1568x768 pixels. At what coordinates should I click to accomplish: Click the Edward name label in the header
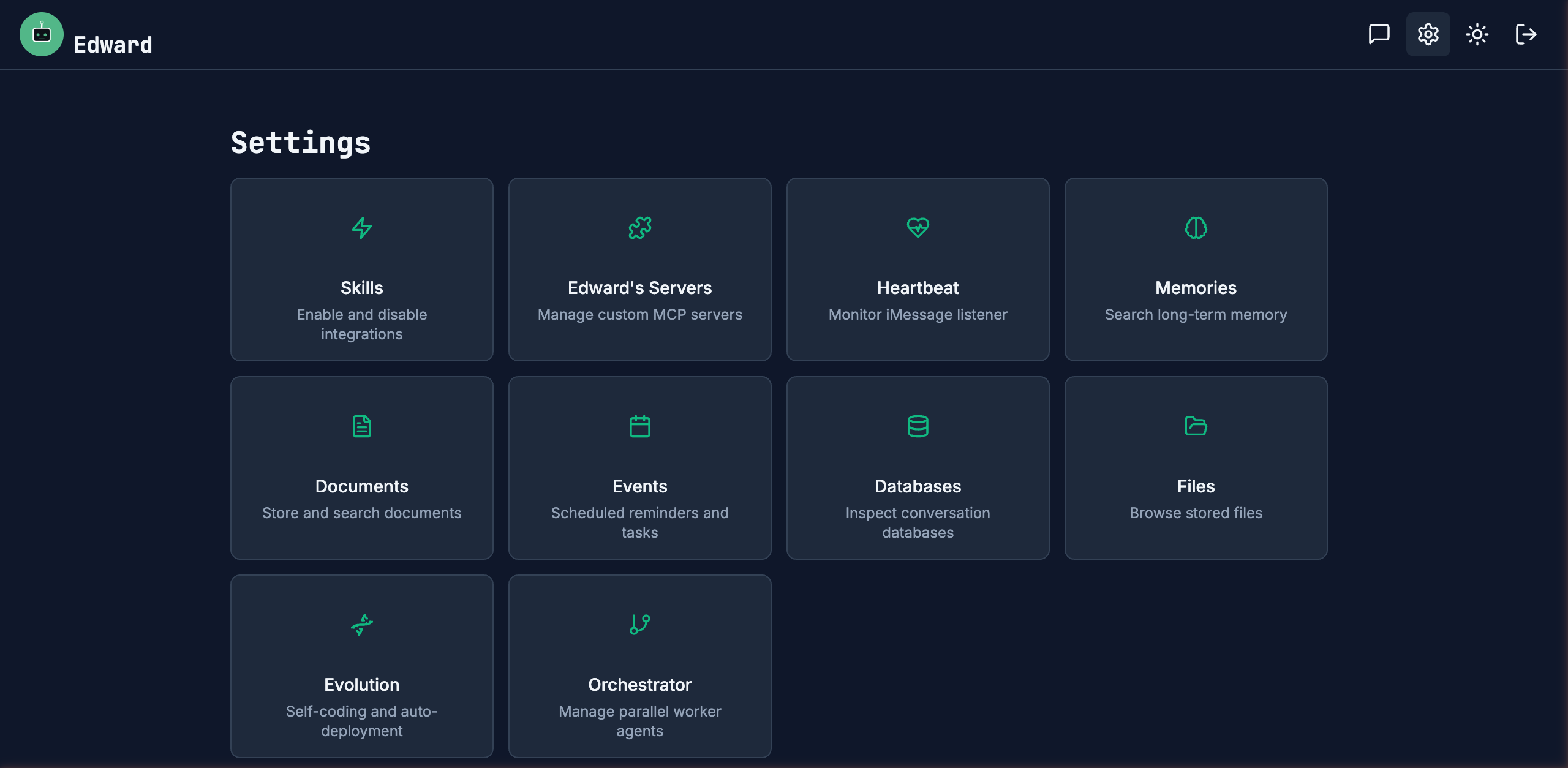[x=113, y=43]
